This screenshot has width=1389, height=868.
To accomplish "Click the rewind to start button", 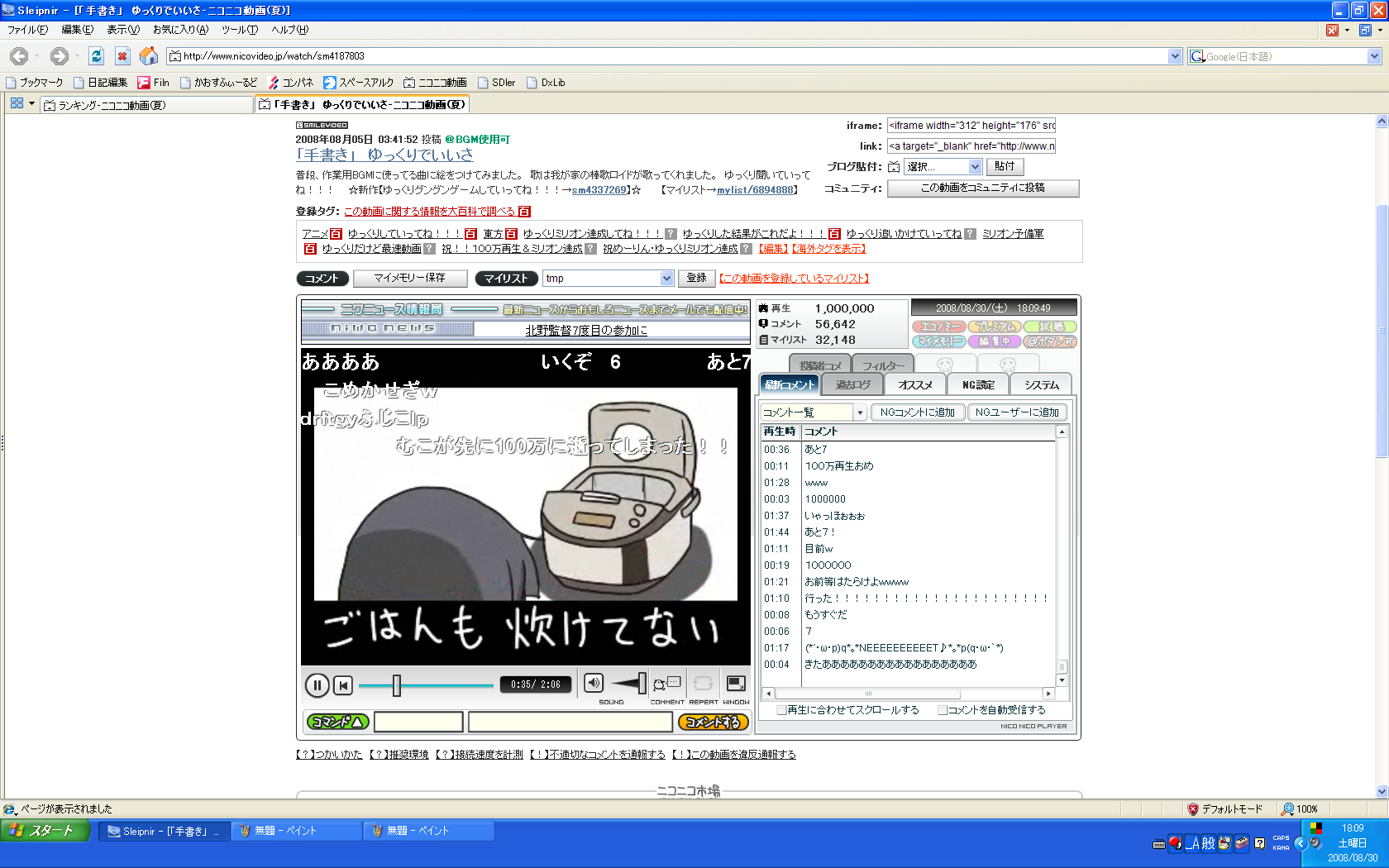I will coord(343,685).
